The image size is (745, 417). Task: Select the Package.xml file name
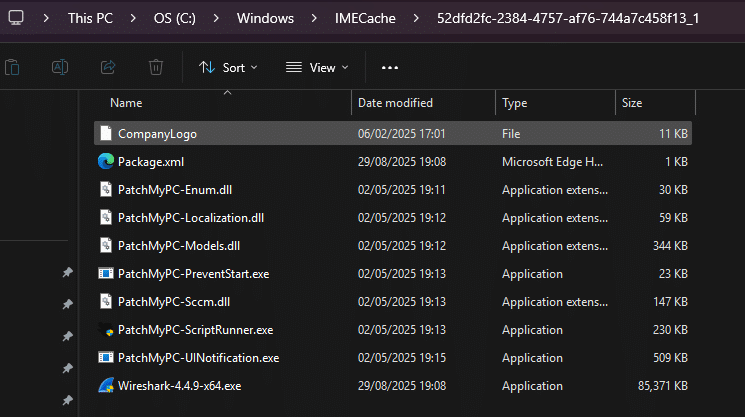click(x=151, y=162)
